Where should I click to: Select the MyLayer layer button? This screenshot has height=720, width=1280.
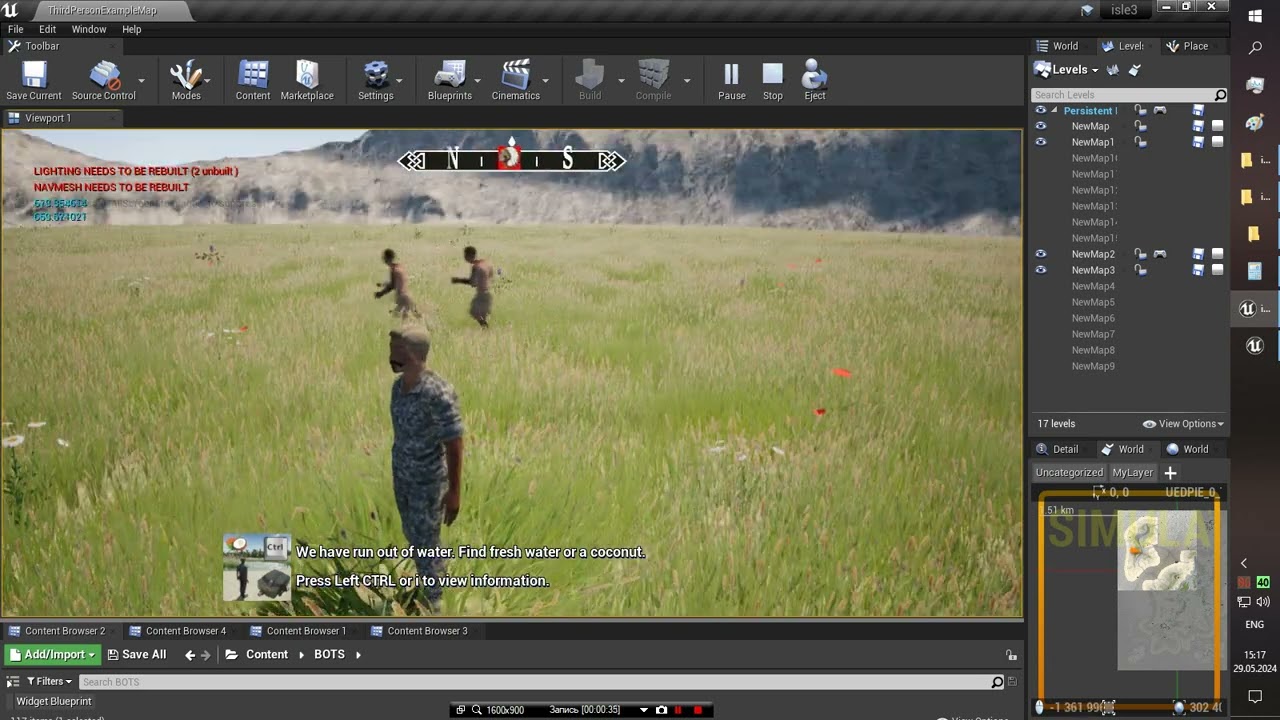1133,472
